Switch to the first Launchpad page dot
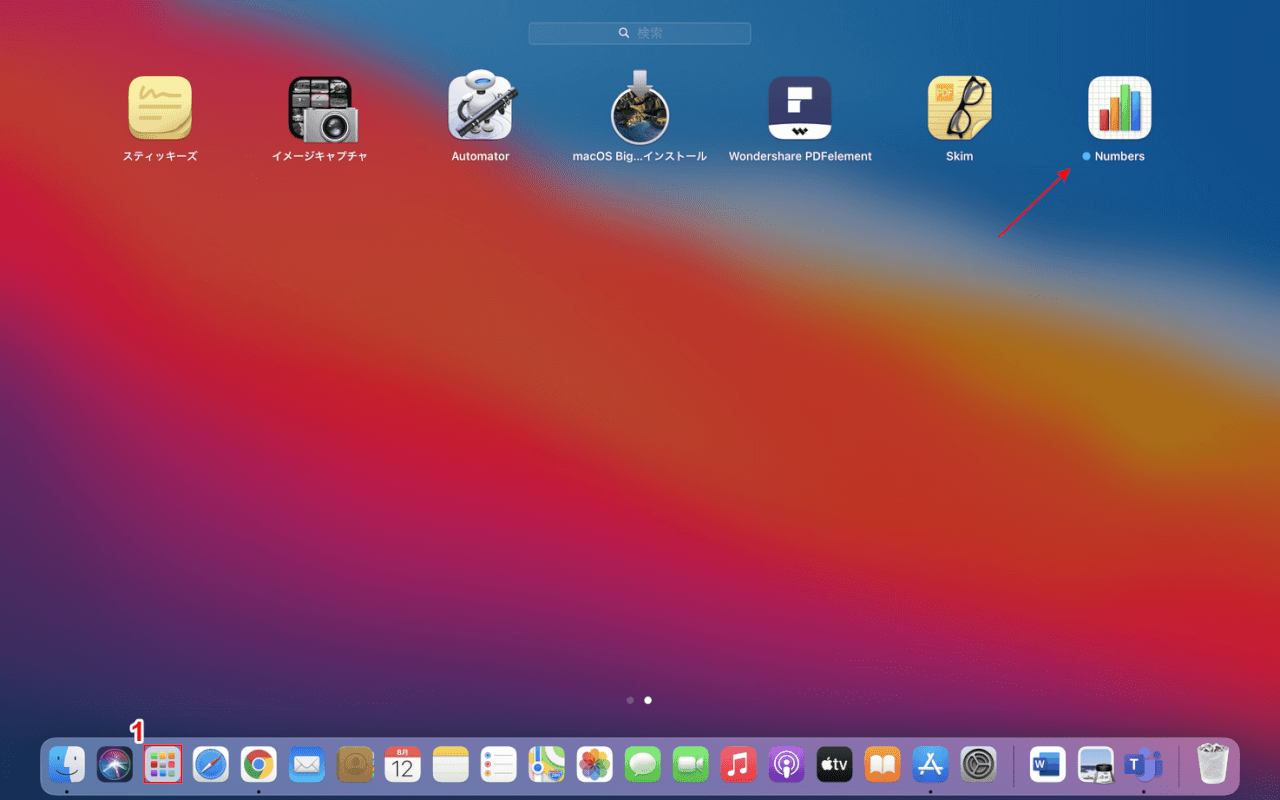This screenshot has width=1280, height=800. coord(630,700)
